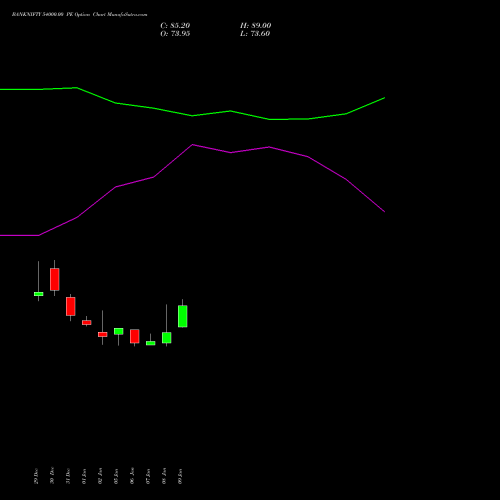Select the small red candle for 01 Jan
This screenshot has height=500, width=500.
coord(87,322)
